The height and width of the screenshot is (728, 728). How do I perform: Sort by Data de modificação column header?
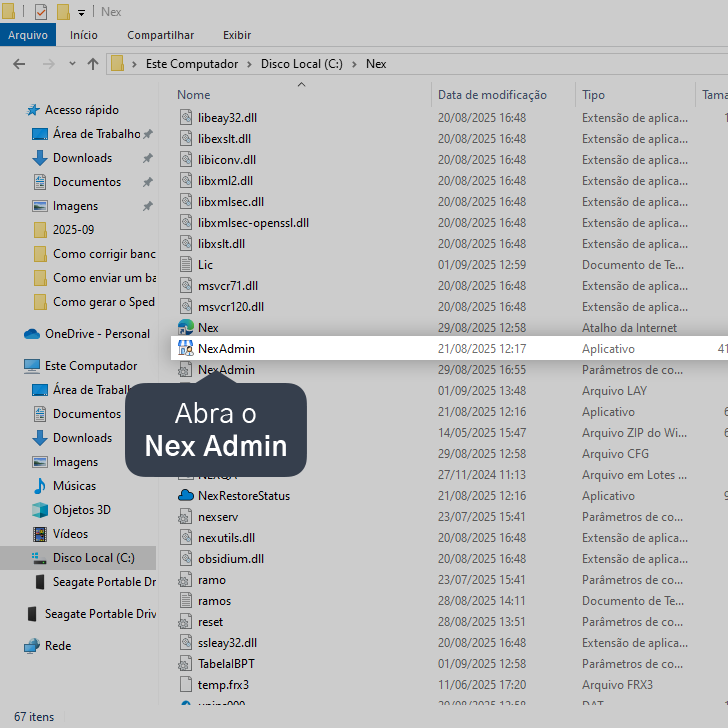[492, 95]
